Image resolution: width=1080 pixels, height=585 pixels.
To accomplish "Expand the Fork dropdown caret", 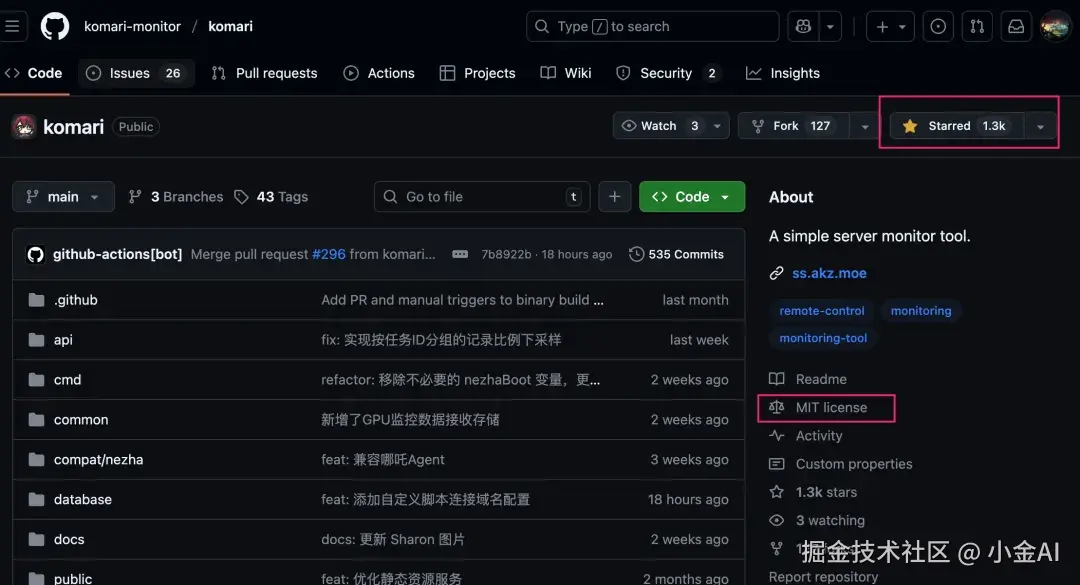I will (864, 127).
